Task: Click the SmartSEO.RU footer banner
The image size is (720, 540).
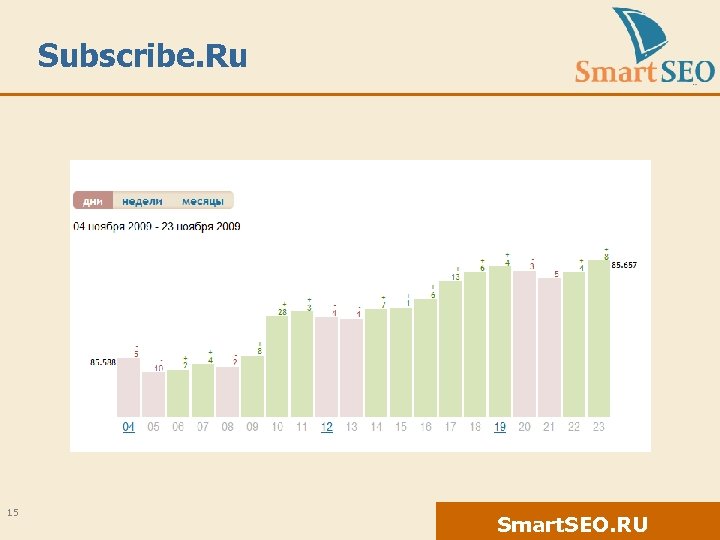Action: point(578,521)
